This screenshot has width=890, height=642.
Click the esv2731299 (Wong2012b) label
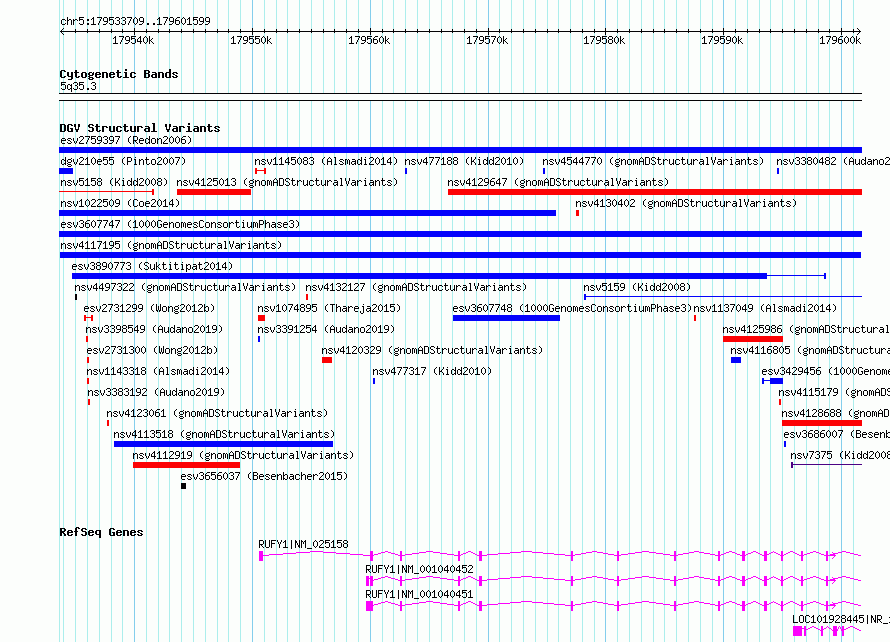coord(149,308)
